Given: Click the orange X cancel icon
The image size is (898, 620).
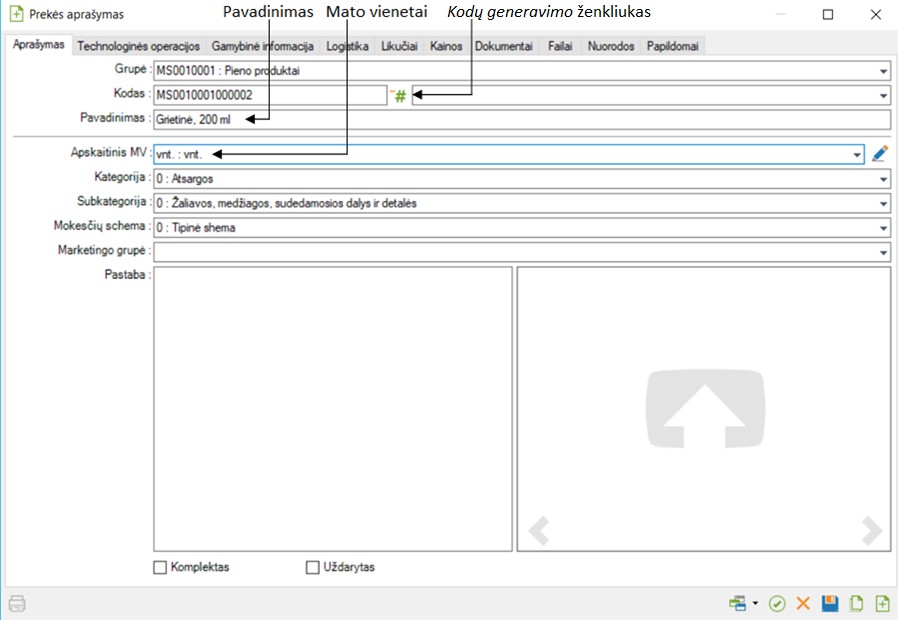Looking at the screenshot, I should (x=802, y=604).
